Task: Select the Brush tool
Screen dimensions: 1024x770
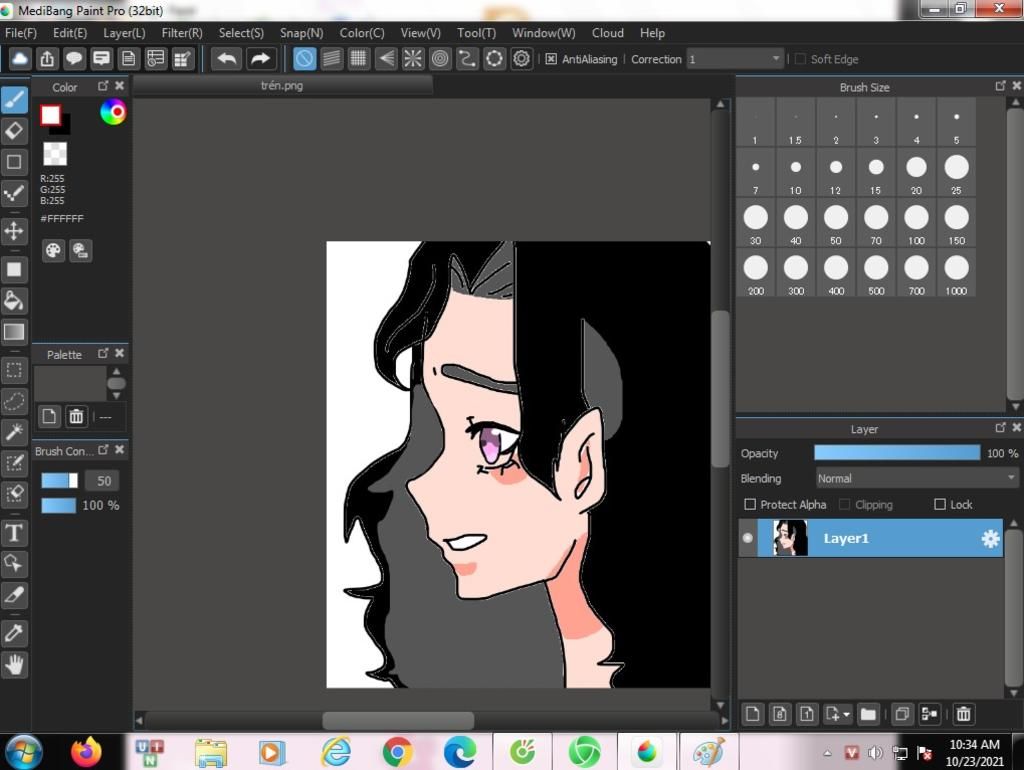Action: point(14,100)
